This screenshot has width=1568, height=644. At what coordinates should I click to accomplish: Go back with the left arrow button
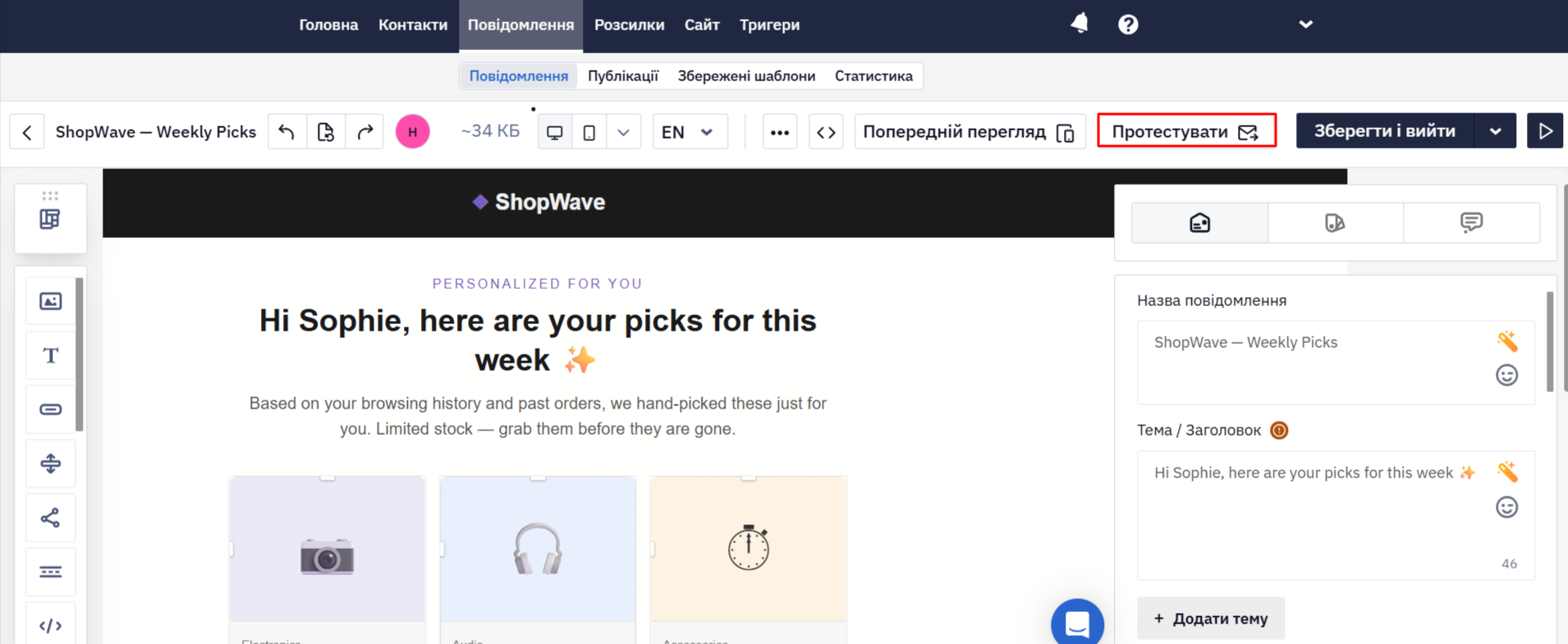coord(27,131)
